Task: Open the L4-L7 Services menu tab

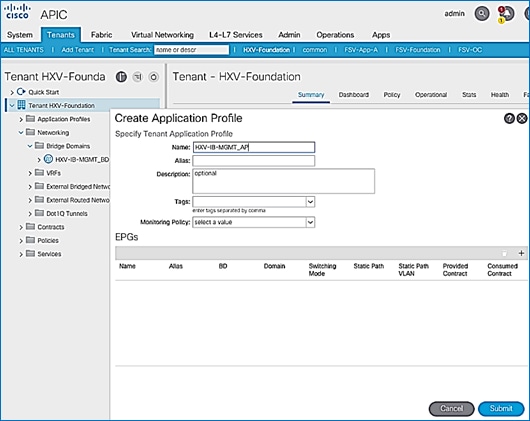Action: tap(236, 35)
